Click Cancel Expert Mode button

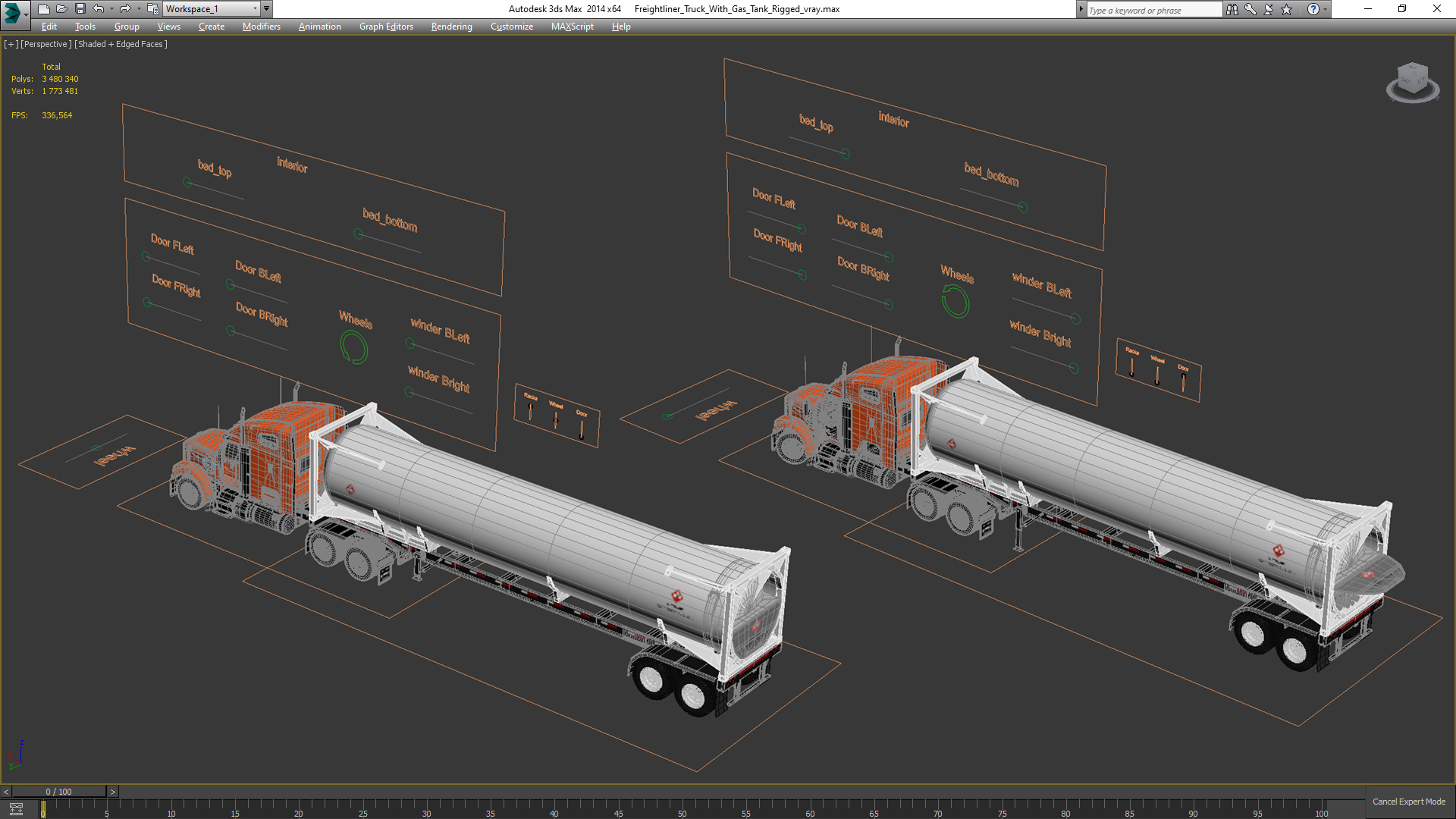[x=1408, y=802]
